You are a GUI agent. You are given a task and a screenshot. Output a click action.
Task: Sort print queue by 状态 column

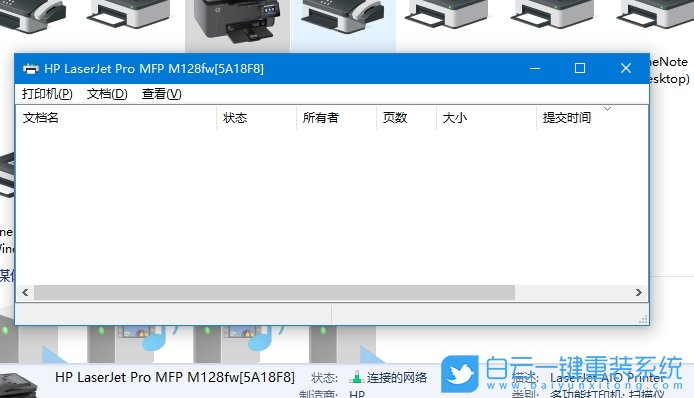pyautogui.click(x=256, y=118)
